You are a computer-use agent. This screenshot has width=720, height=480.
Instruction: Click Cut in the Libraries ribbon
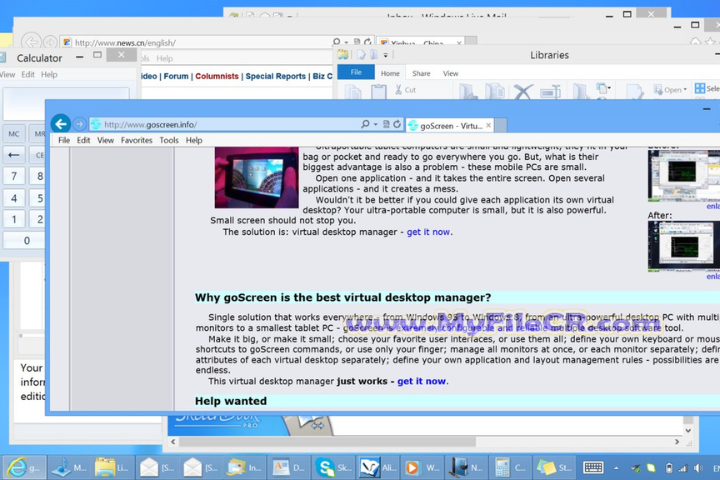tap(405, 90)
